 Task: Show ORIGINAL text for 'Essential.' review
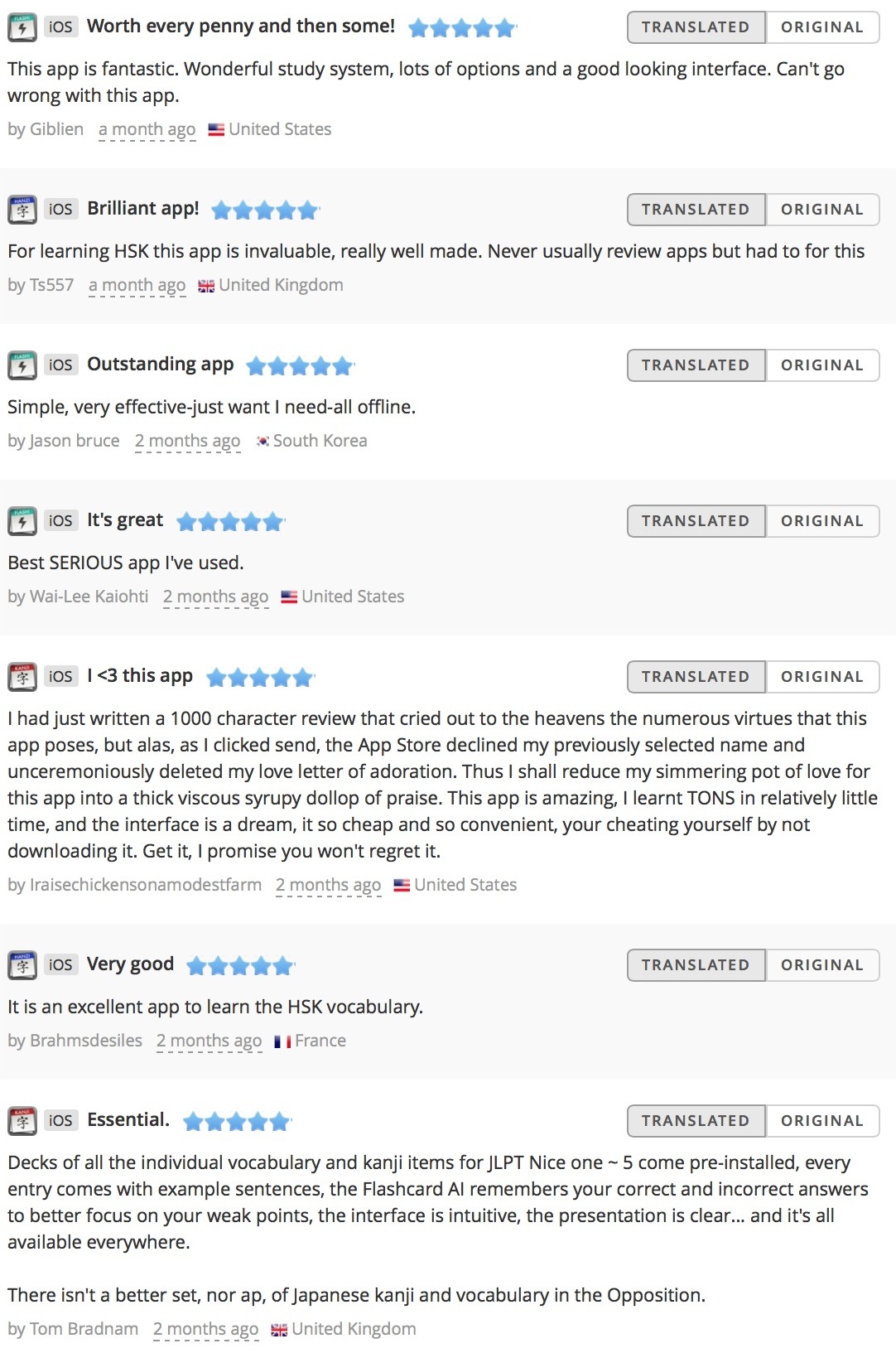tap(822, 1121)
